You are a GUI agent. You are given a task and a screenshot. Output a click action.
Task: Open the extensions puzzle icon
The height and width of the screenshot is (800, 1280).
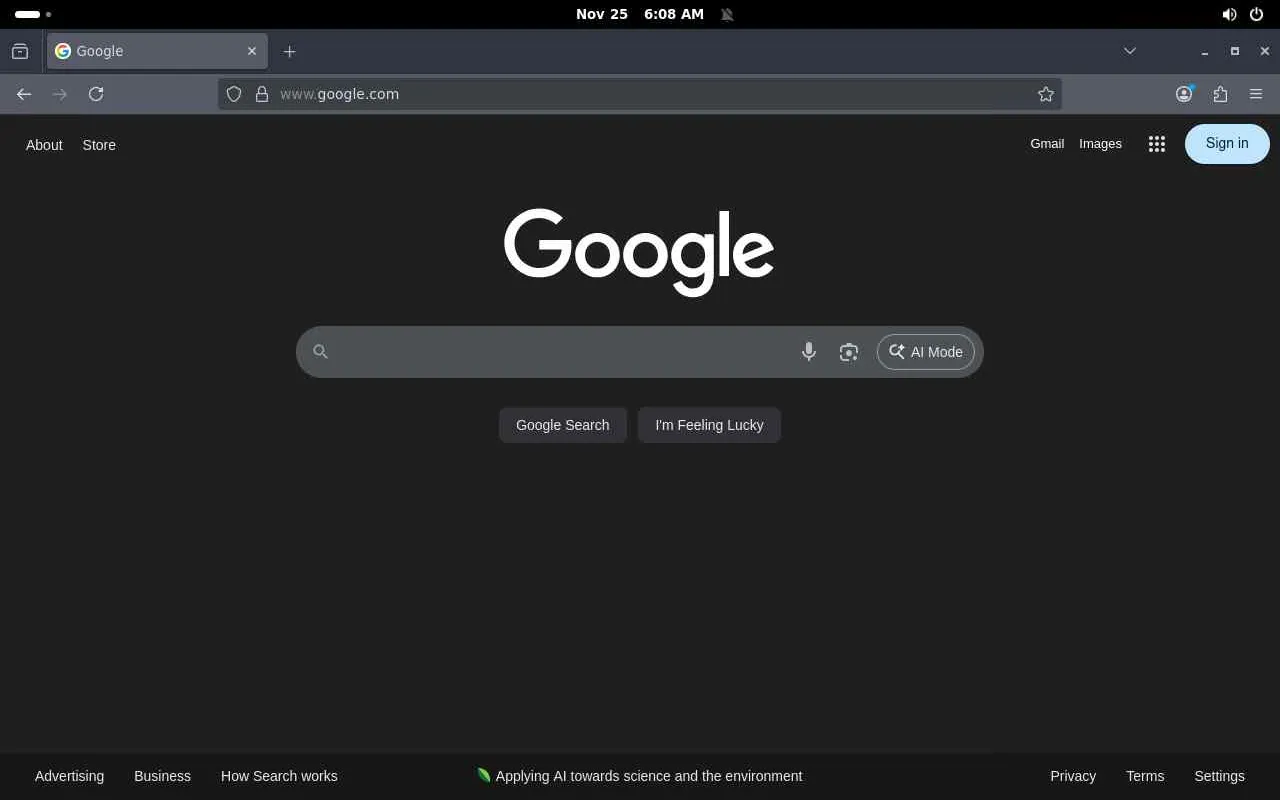(1220, 94)
